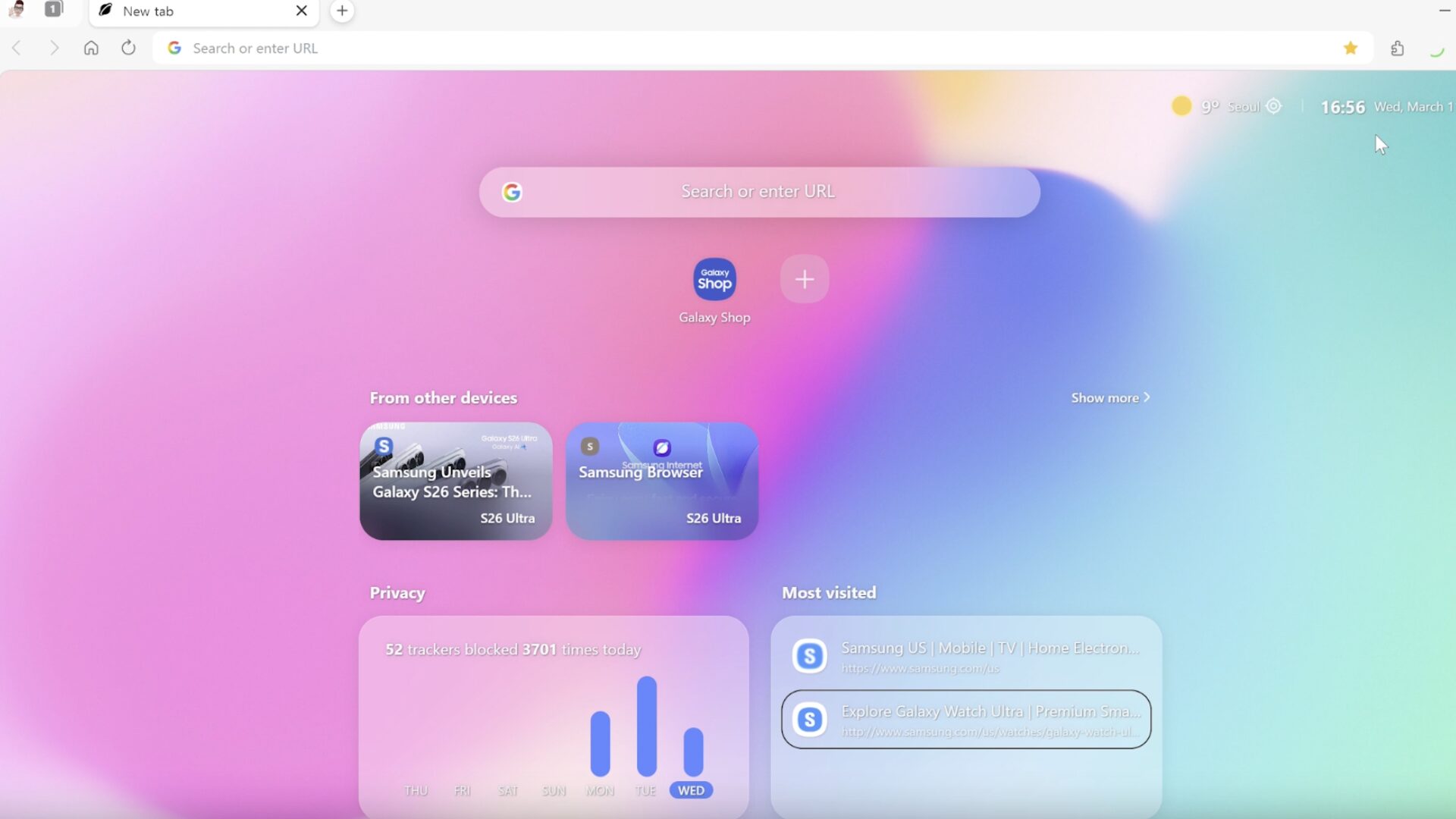
Task: Open the extensions puzzle icon
Action: pos(1397,48)
